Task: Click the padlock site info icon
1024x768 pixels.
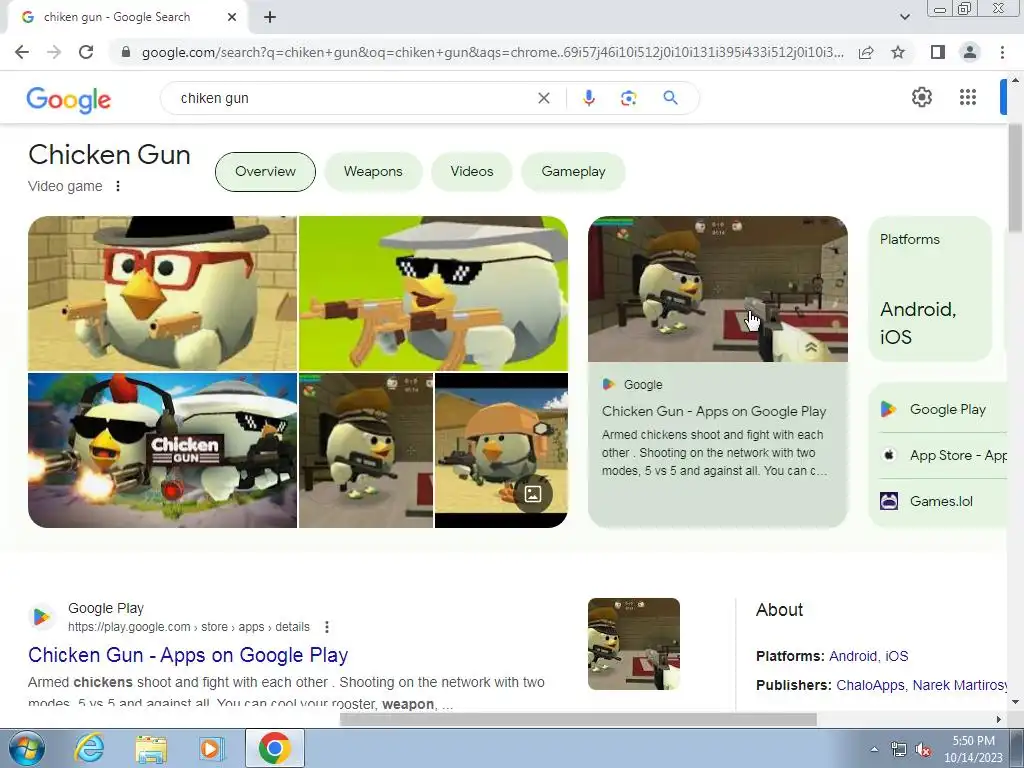Action: (x=126, y=52)
